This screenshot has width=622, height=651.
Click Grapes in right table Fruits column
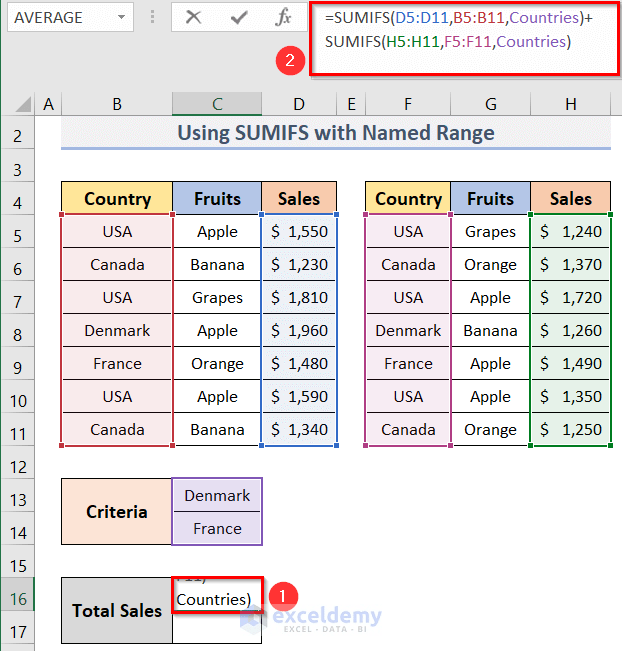point(490,231)
